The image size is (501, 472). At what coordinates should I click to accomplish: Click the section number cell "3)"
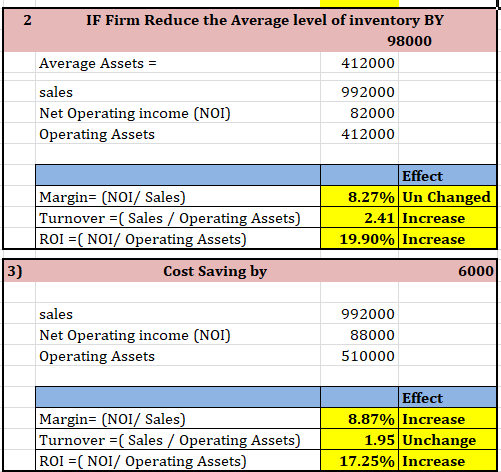[x=15, y=271]
